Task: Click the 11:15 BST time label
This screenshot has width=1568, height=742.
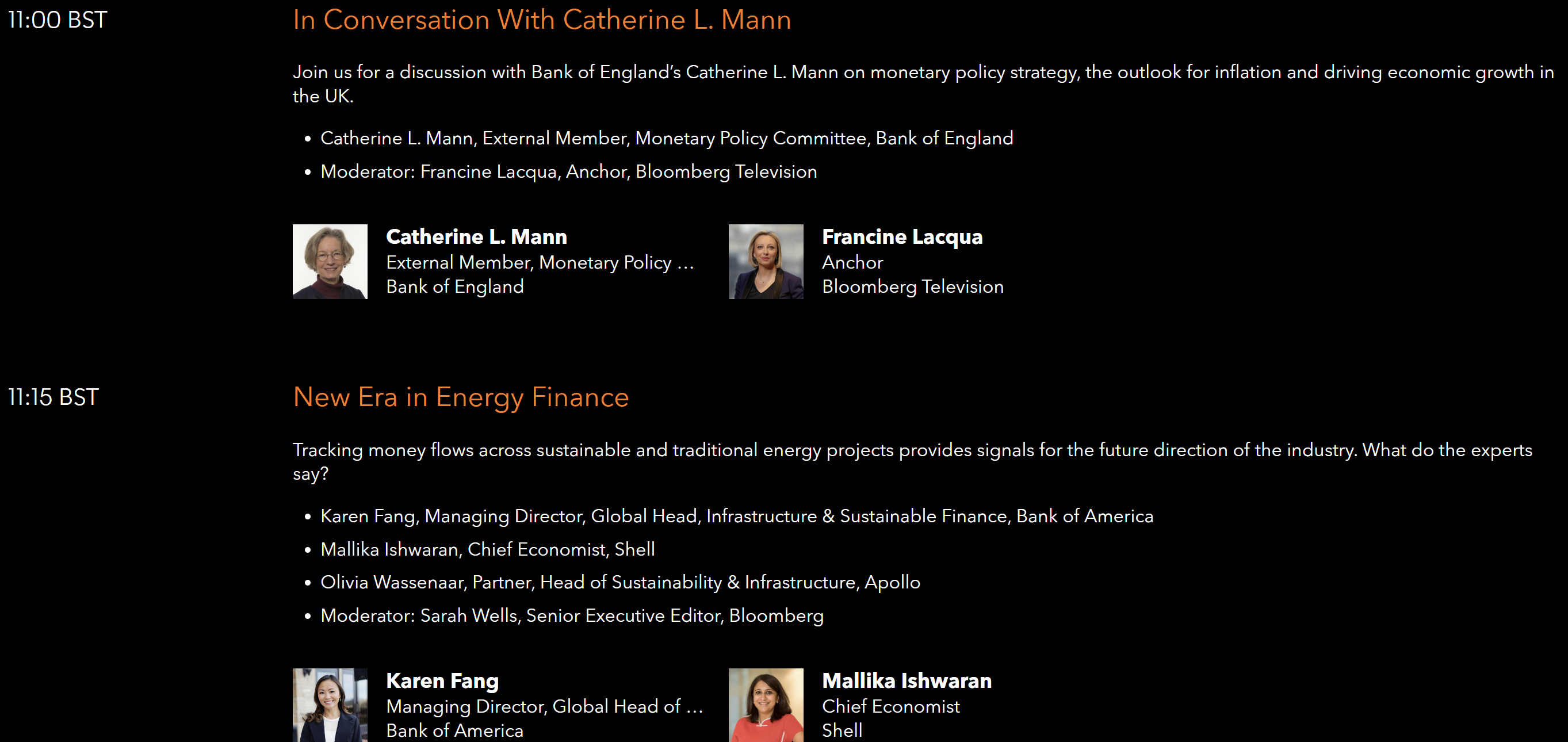Action: (x=53, y=397)
